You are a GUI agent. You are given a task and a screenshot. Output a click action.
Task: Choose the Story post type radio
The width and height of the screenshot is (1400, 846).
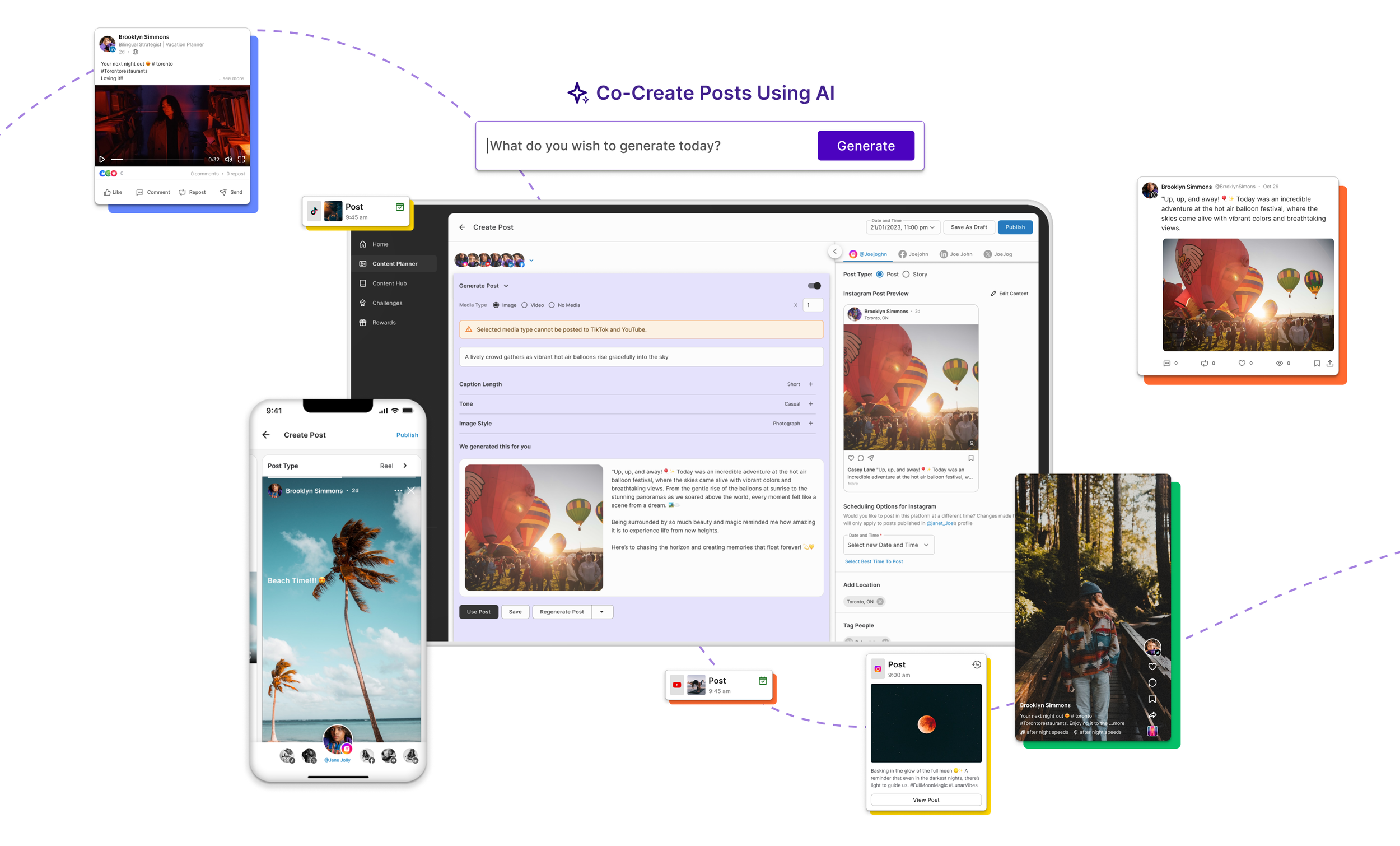click(906, 275)
